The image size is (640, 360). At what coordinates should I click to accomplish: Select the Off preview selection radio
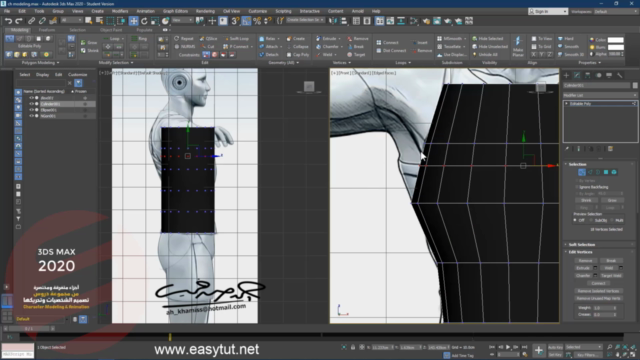[x=575, y=220]
